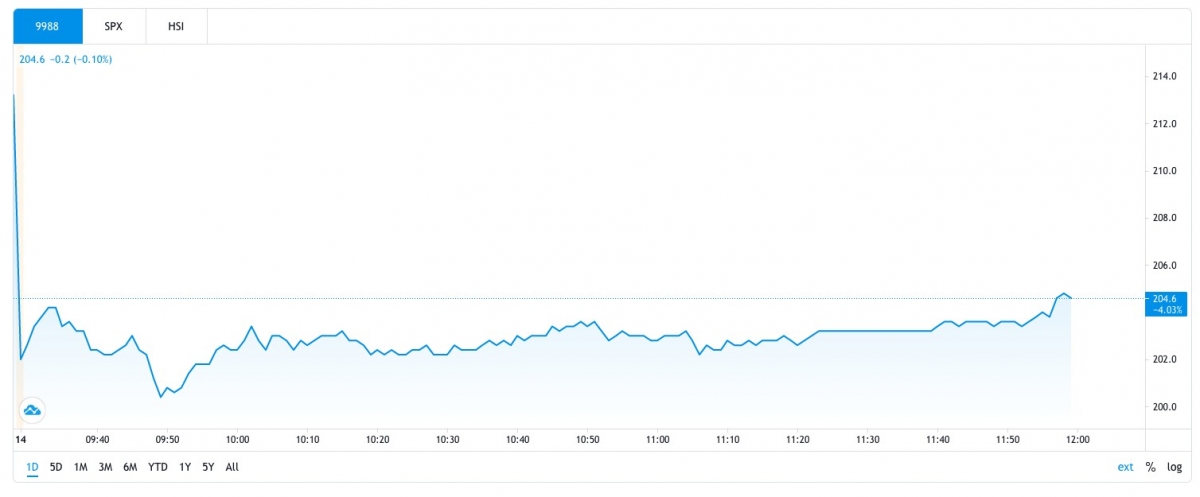
Task: Select the 1D time range
Action: 32,467
